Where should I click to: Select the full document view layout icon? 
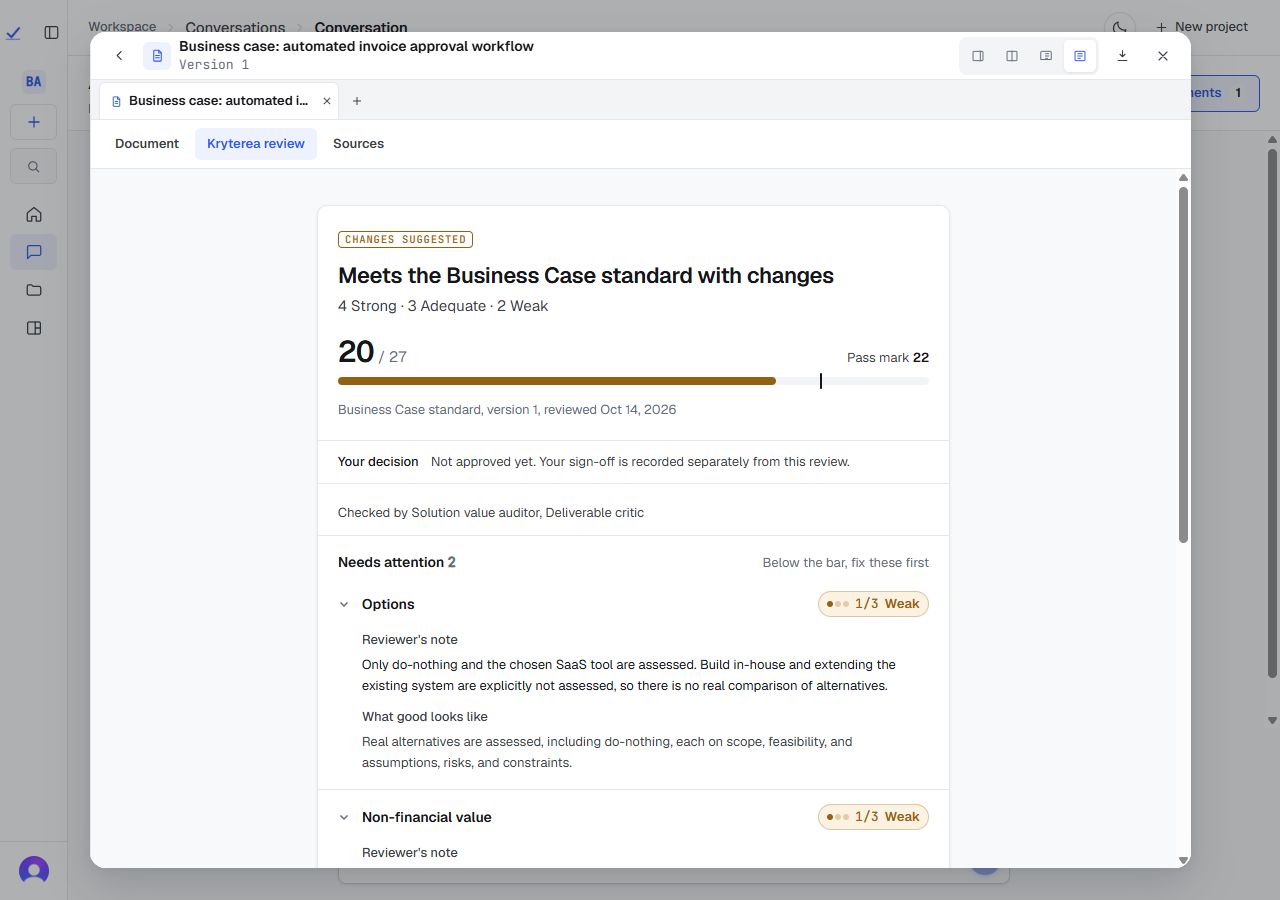pos(1080,56)
